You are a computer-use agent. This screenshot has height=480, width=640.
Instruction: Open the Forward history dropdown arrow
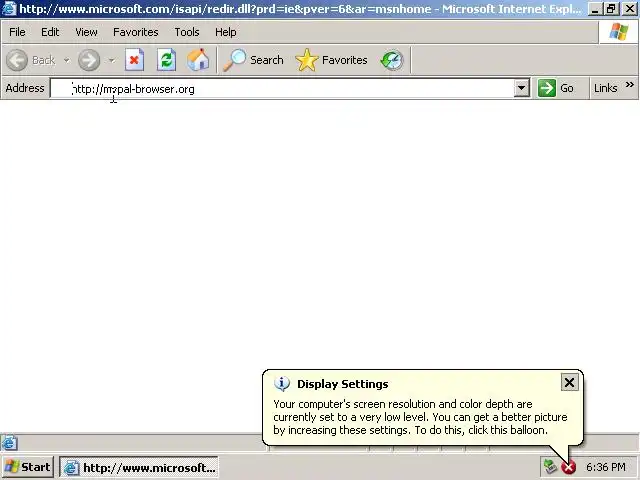111,60
